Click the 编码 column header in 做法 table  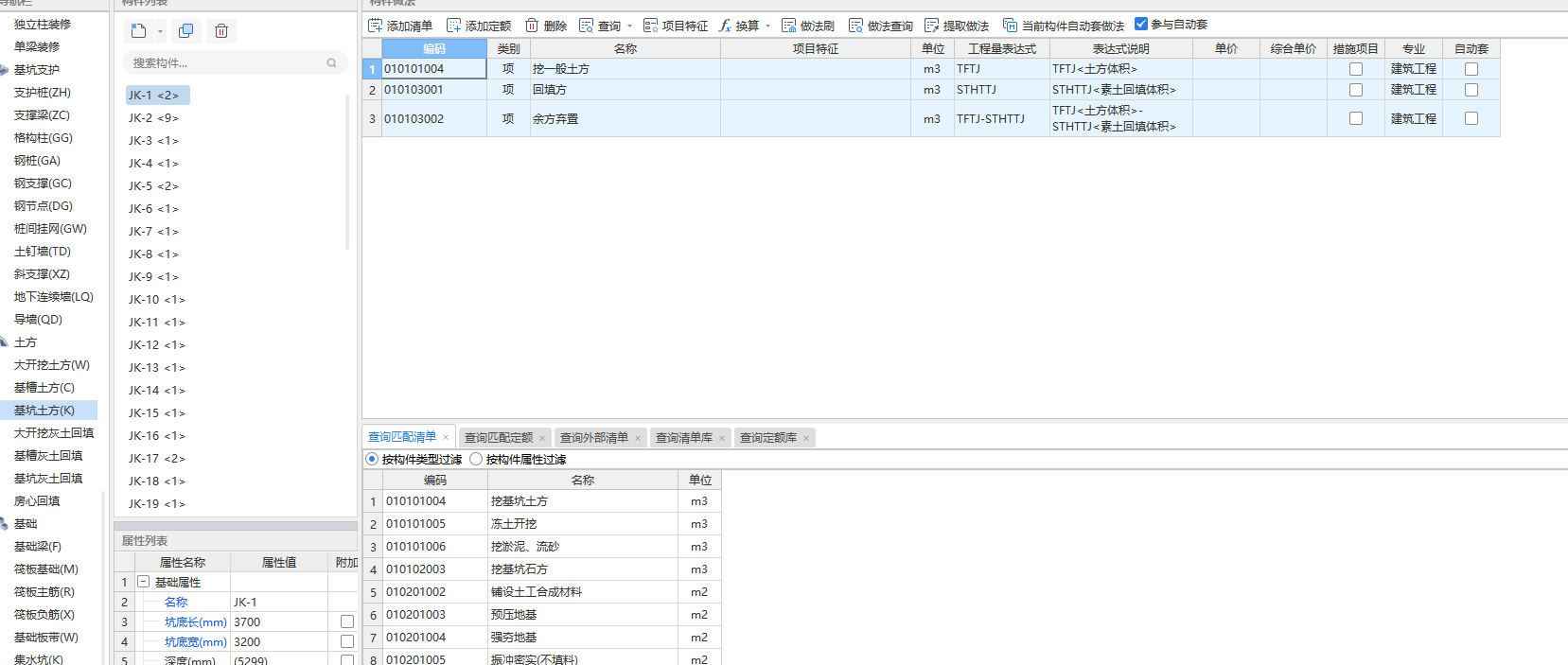434,48
